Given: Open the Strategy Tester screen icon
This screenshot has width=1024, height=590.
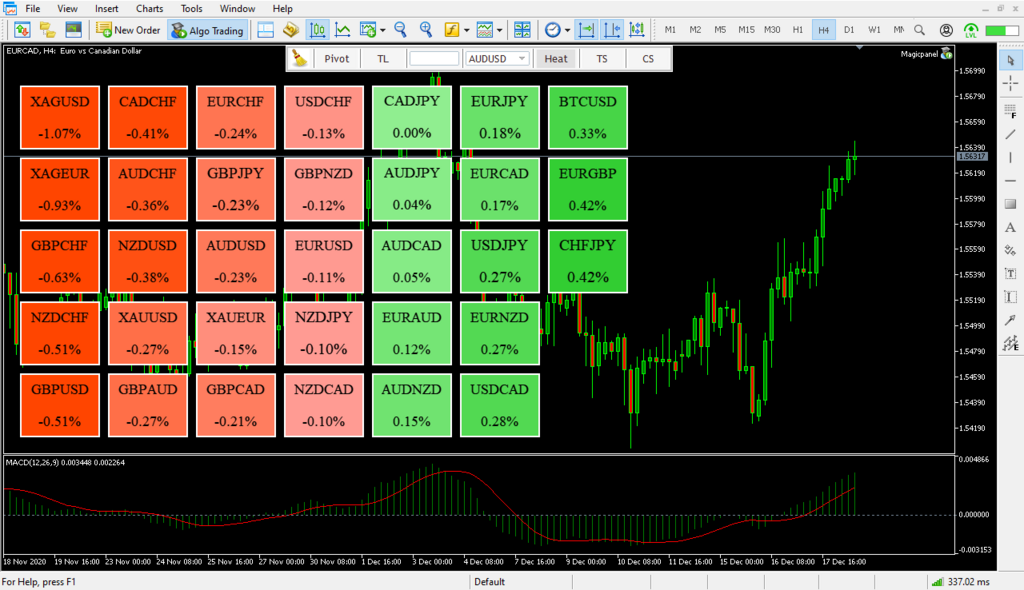Looking at the screenshot, I should [x=74, y=30].
